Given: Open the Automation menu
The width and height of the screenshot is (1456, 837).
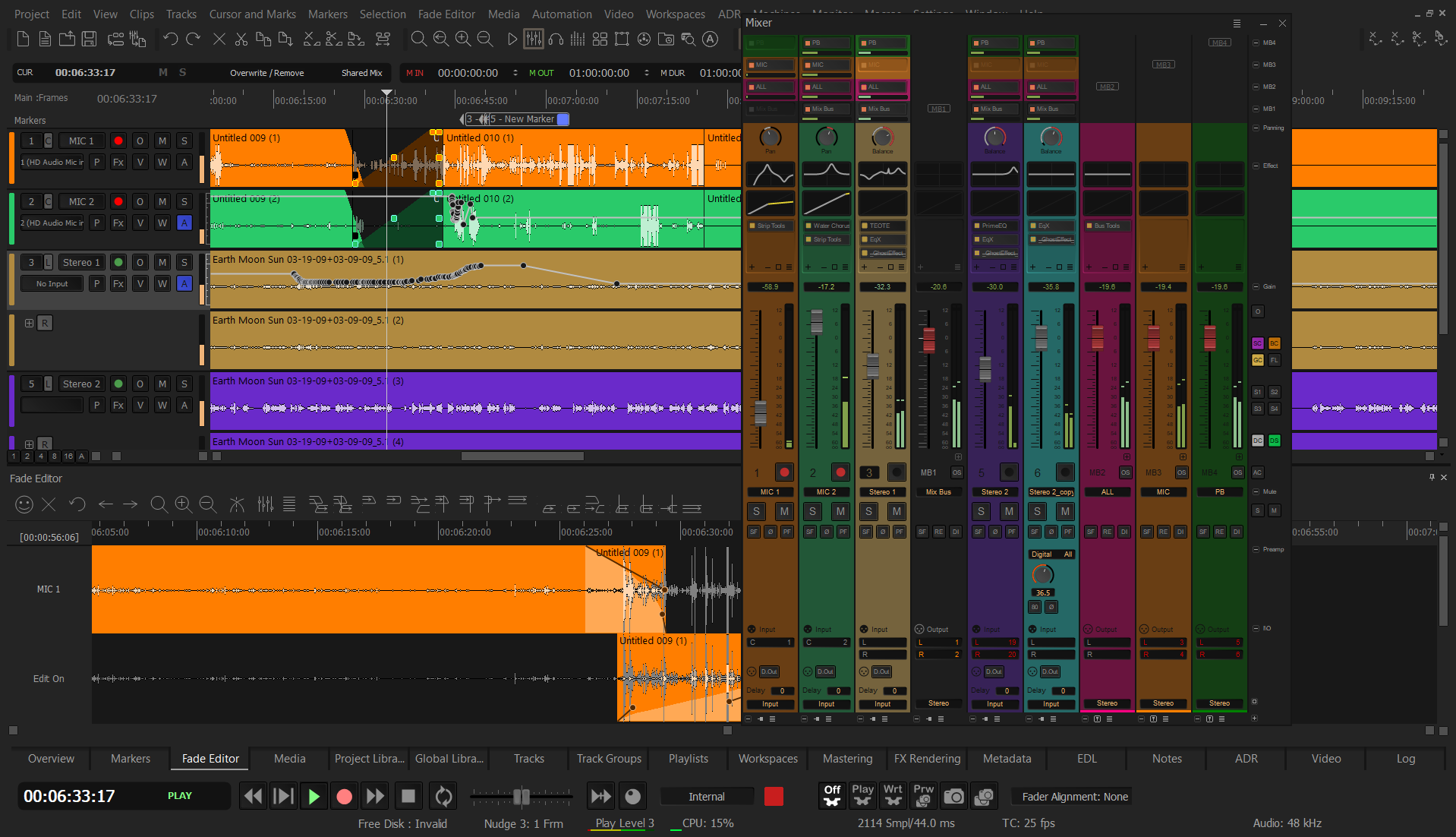Looking at the screenshot, I should (562, 14).
